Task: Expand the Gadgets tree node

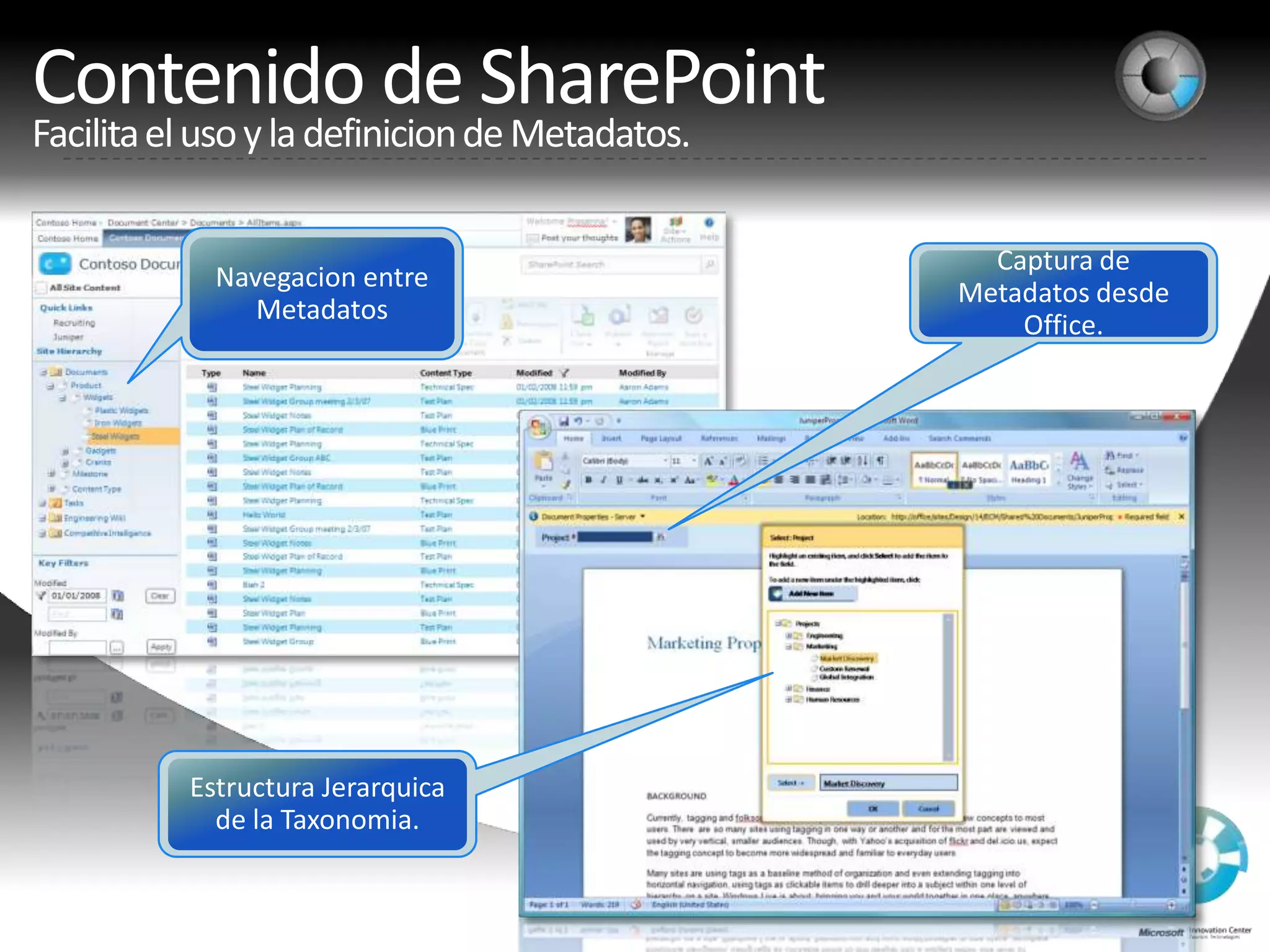Action: [65, 451]
